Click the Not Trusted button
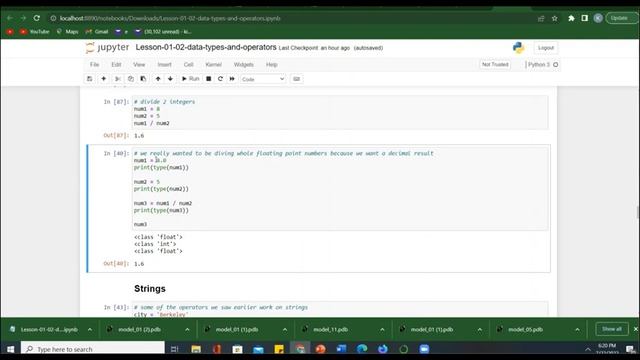The width and height of the screenshot is (640, 360). point(495,64)
